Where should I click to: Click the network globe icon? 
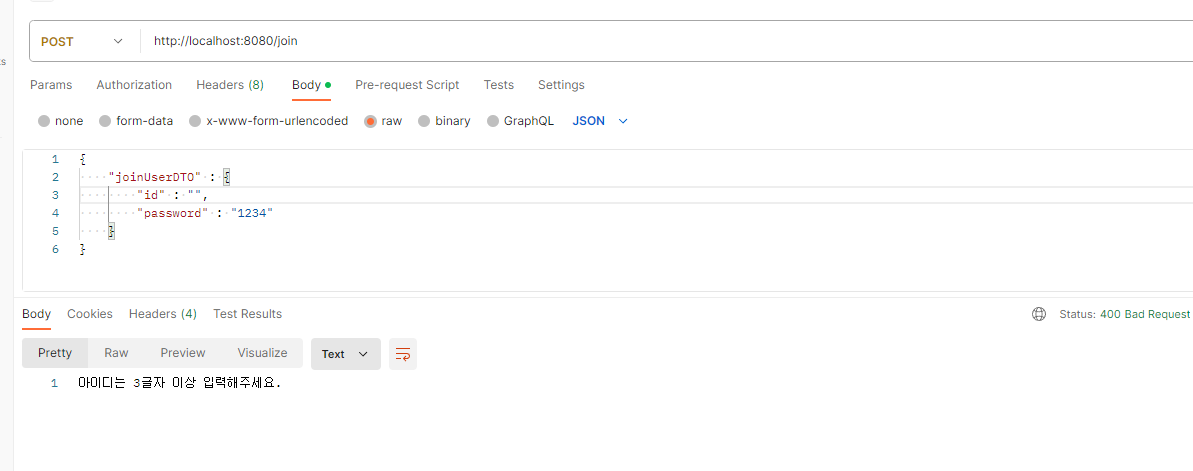click(1039, 314)
